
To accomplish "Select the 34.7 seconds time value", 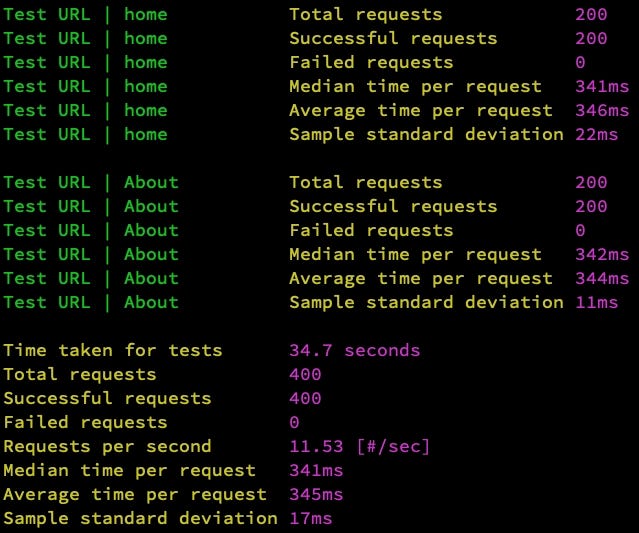I will (355, 350).
